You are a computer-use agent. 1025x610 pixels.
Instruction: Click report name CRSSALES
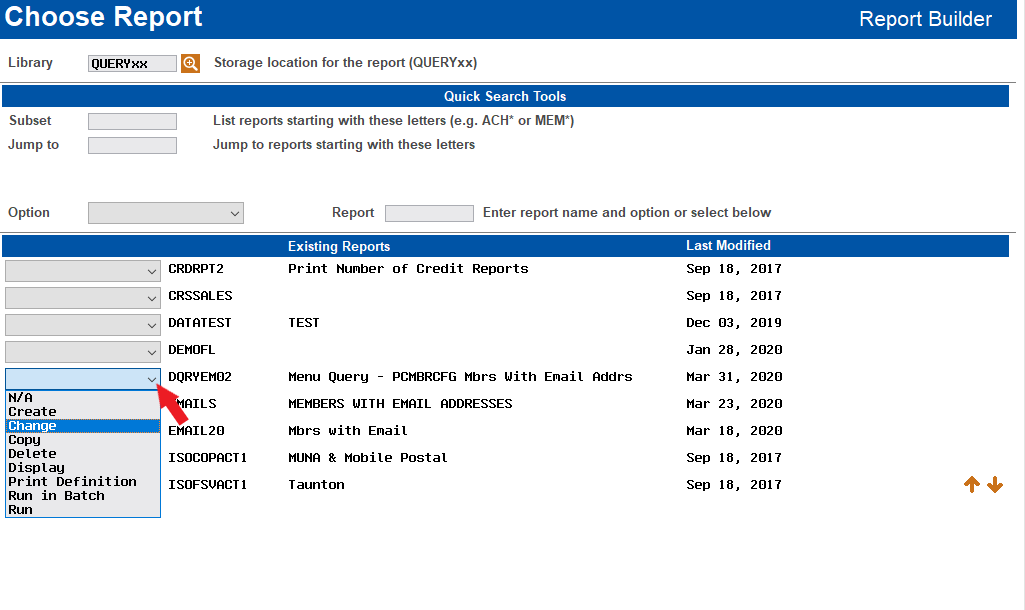tap(200, 296)
